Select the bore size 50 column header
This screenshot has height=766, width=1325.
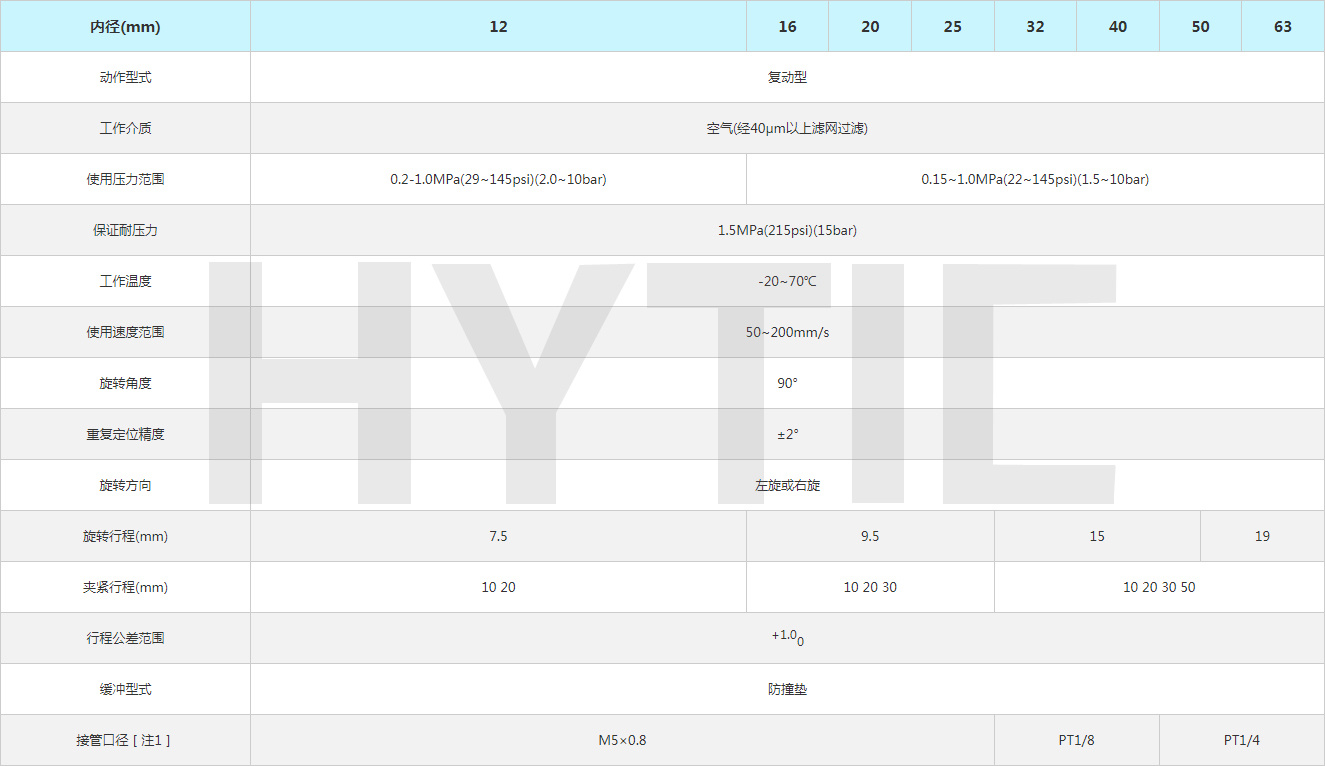[x=1201, y=27]
